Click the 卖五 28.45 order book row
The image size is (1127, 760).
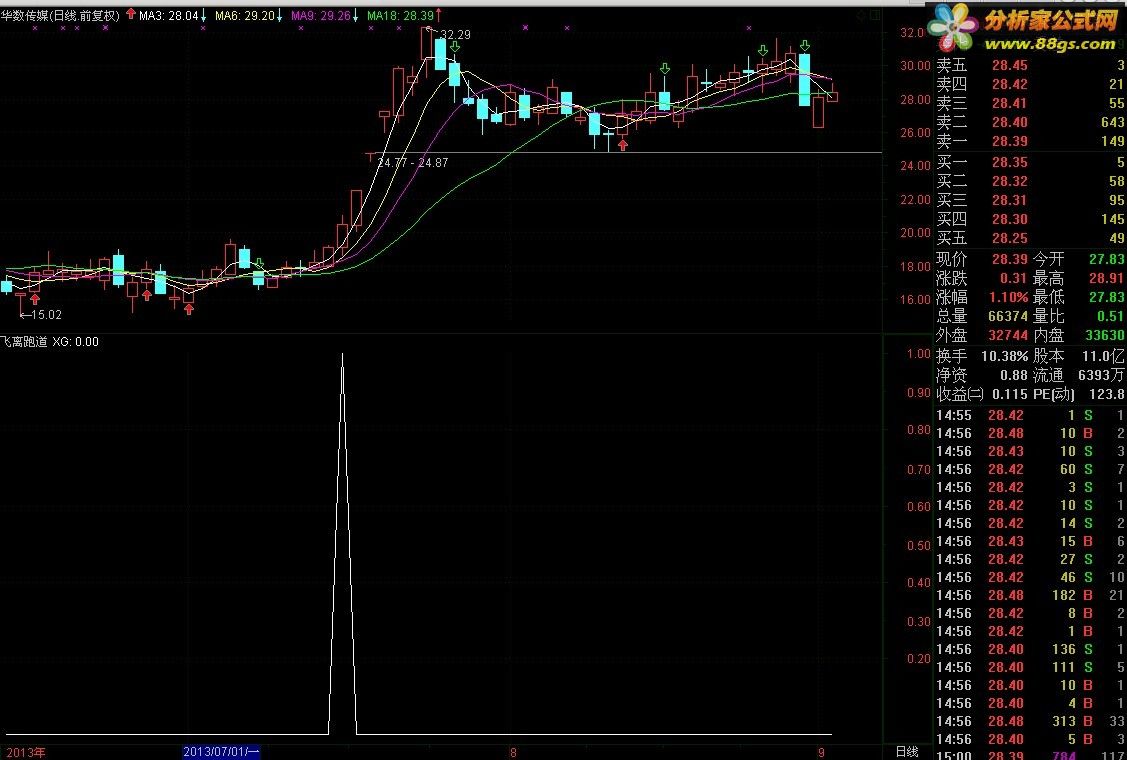coord(1030,65)
